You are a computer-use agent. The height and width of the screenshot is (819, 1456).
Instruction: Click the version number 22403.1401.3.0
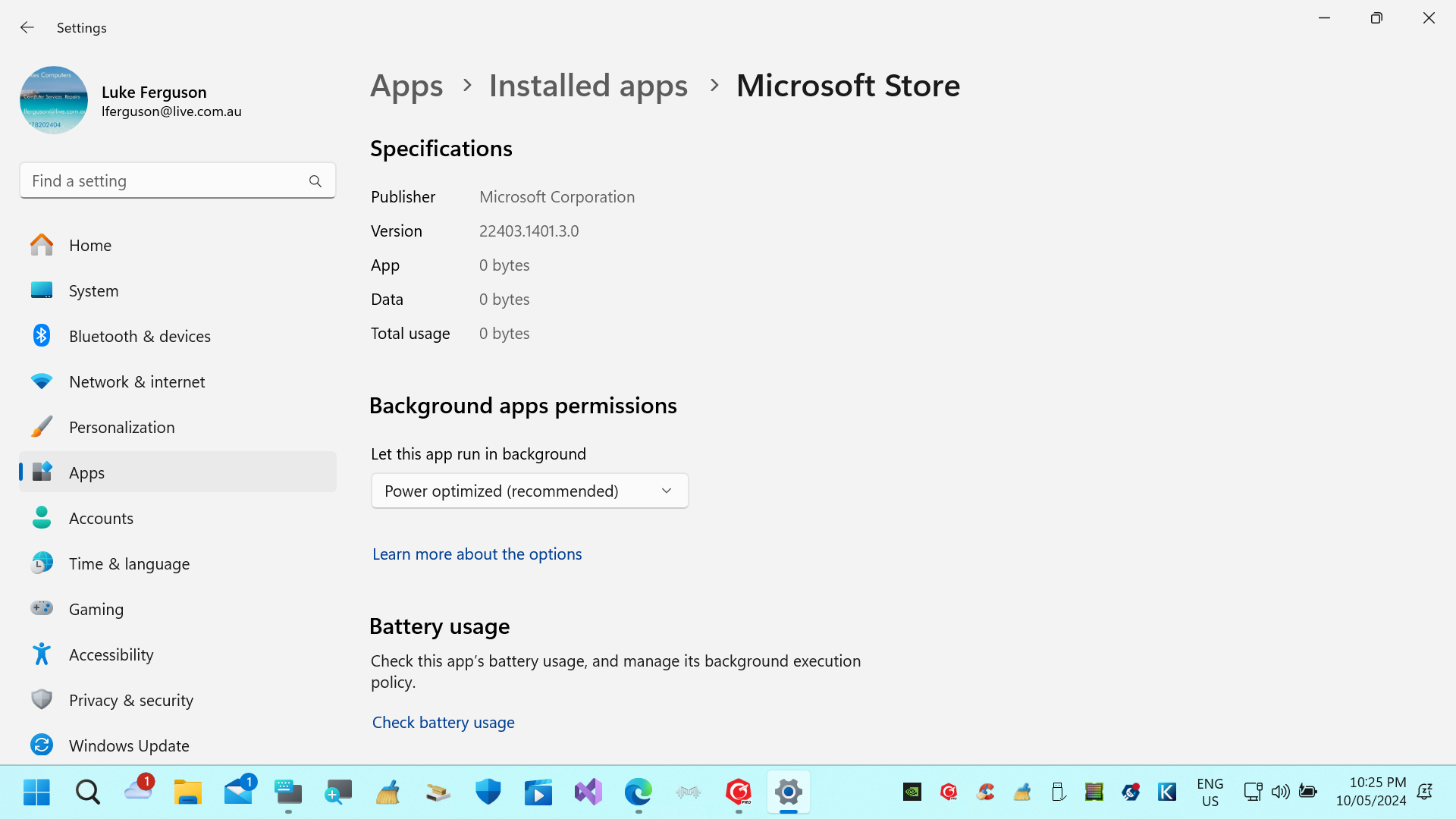click(x=529, y=231)
